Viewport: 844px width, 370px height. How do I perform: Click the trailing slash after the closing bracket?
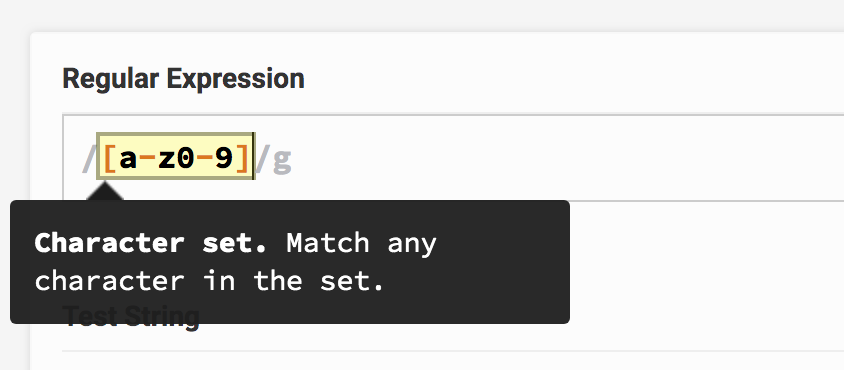pyautogui.click(x=262, y=158)
